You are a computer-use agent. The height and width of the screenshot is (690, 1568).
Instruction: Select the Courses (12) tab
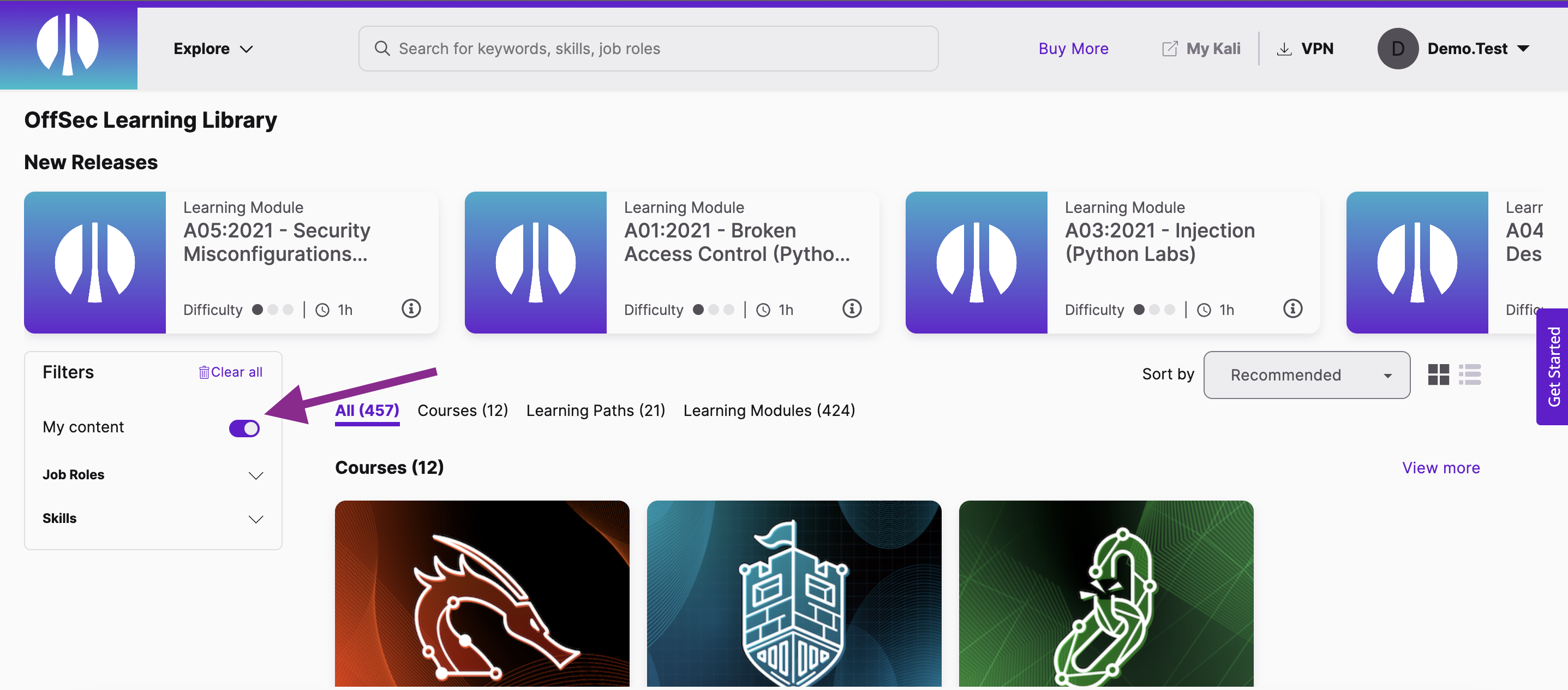click(x=463, y=410)
